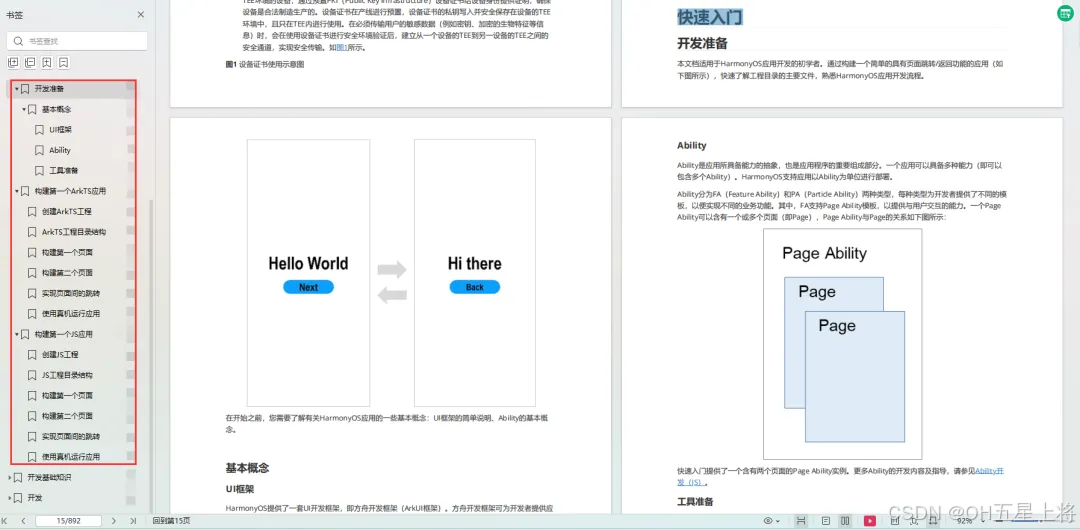Click bookmark icon beside 创建ArkTS工程
Image resolution: width=1080 pixels, height=530 pixels.
pyautogui.click(x=32, y=212)
